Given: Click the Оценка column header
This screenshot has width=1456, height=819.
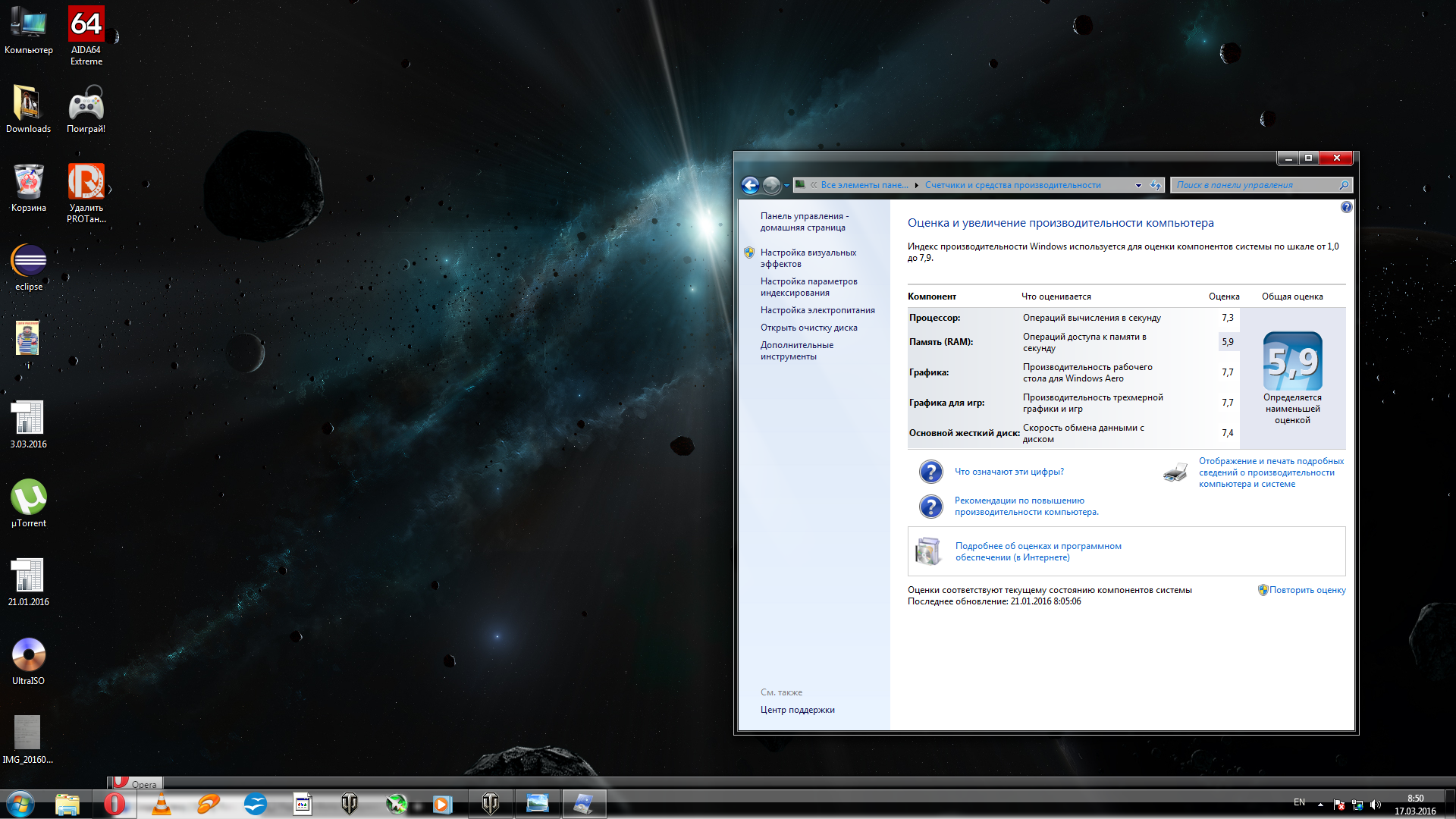Looking at the screenshot, I should (1224, 297).
